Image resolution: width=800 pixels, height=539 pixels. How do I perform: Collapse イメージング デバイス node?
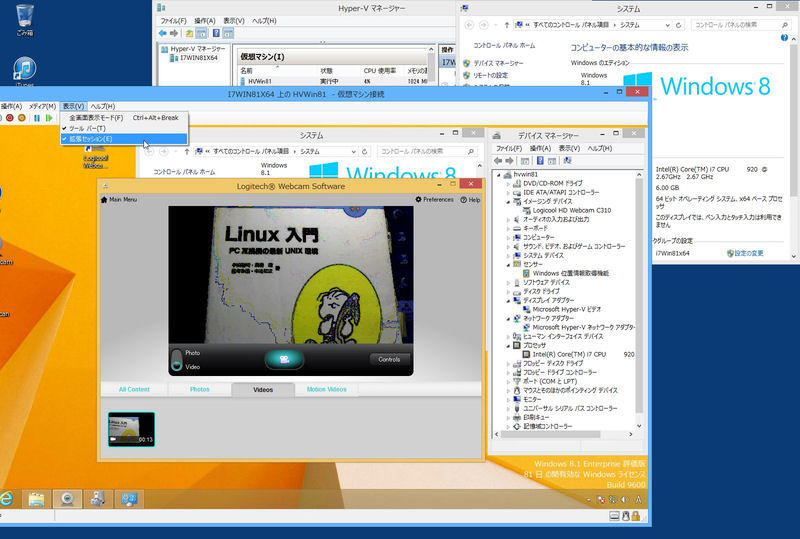tap(508, 202)
